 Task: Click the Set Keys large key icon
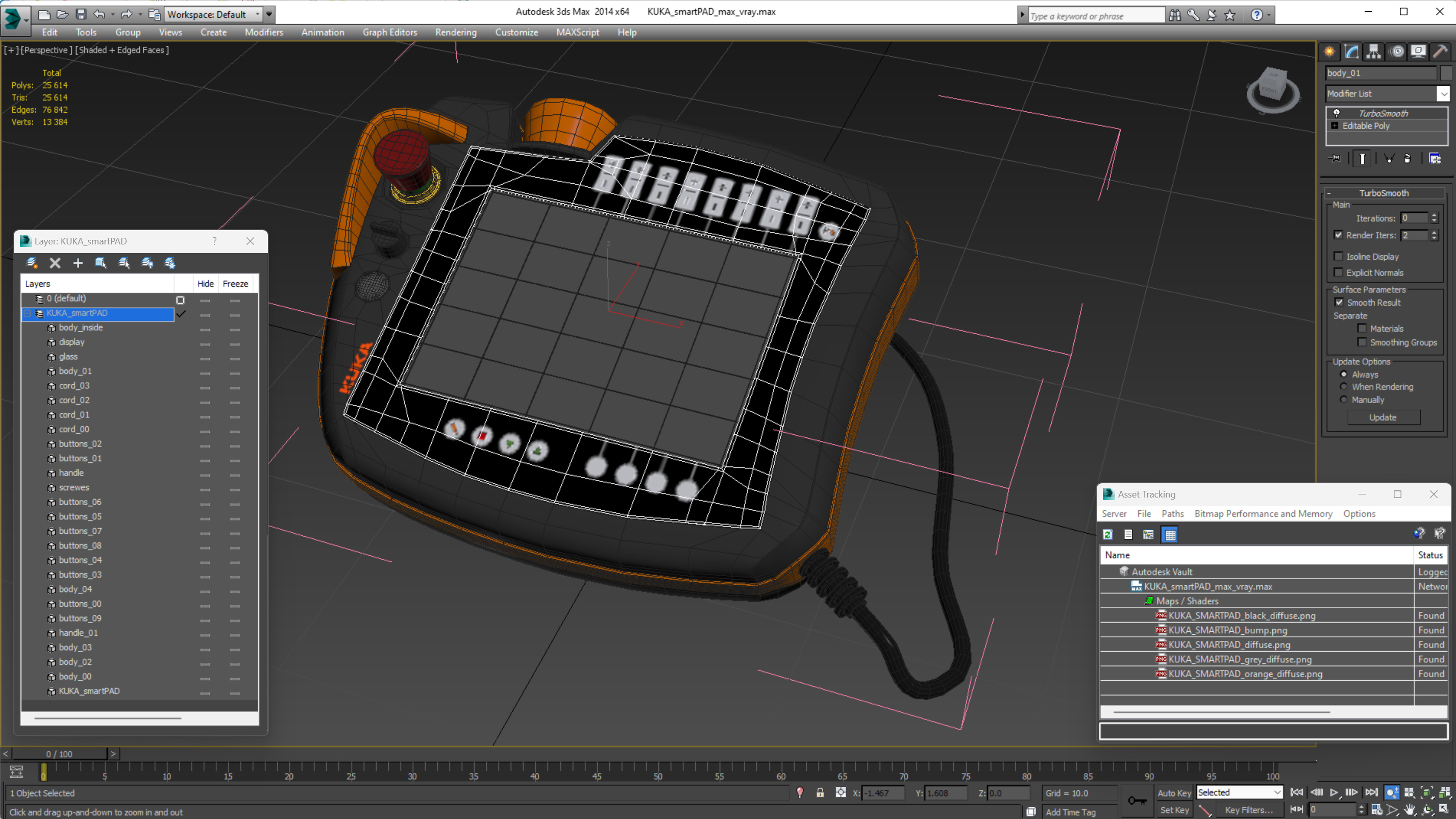pos(1137,800)
